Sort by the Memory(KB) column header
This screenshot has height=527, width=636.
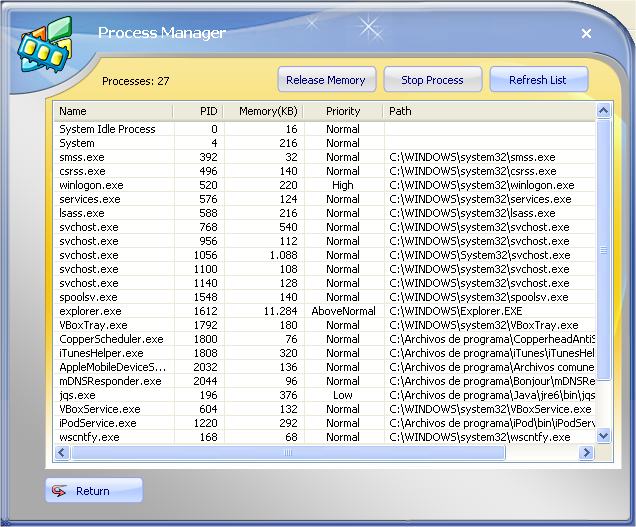pyautogui.click(x=263, y=111)
